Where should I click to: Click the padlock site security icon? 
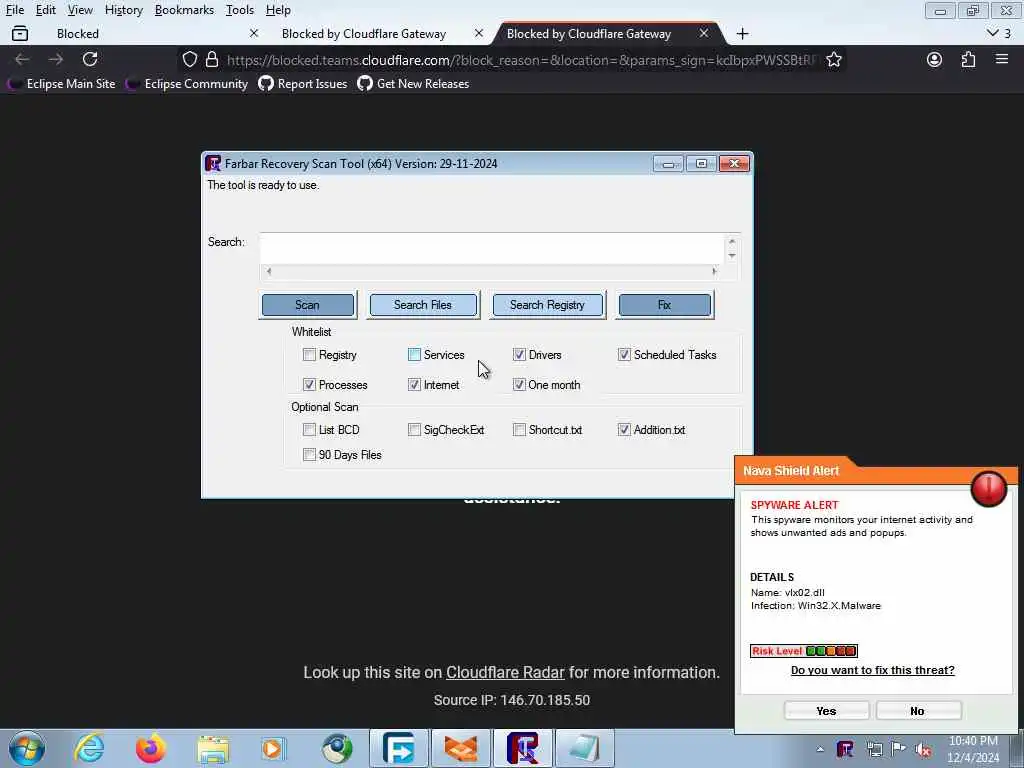pos(212,59)
